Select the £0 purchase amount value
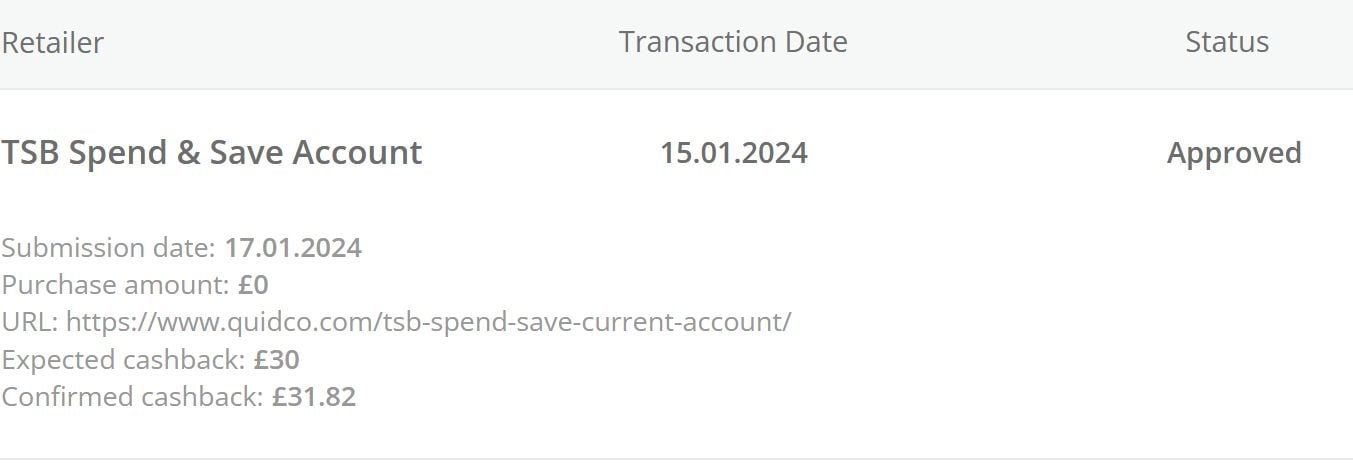The height and width of the screenshot is (466, 1353). coord(253,285)
